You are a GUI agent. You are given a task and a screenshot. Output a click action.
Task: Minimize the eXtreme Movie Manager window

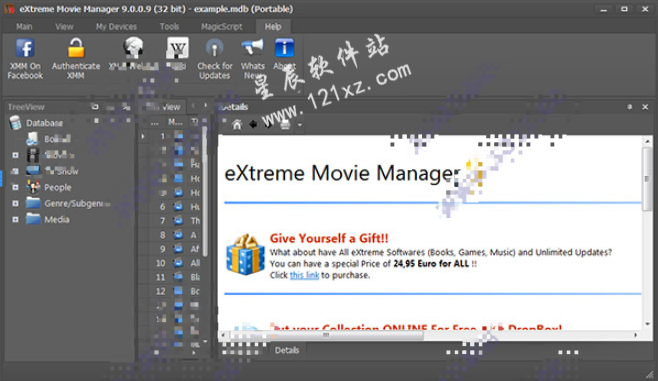(x=604, y=9)
